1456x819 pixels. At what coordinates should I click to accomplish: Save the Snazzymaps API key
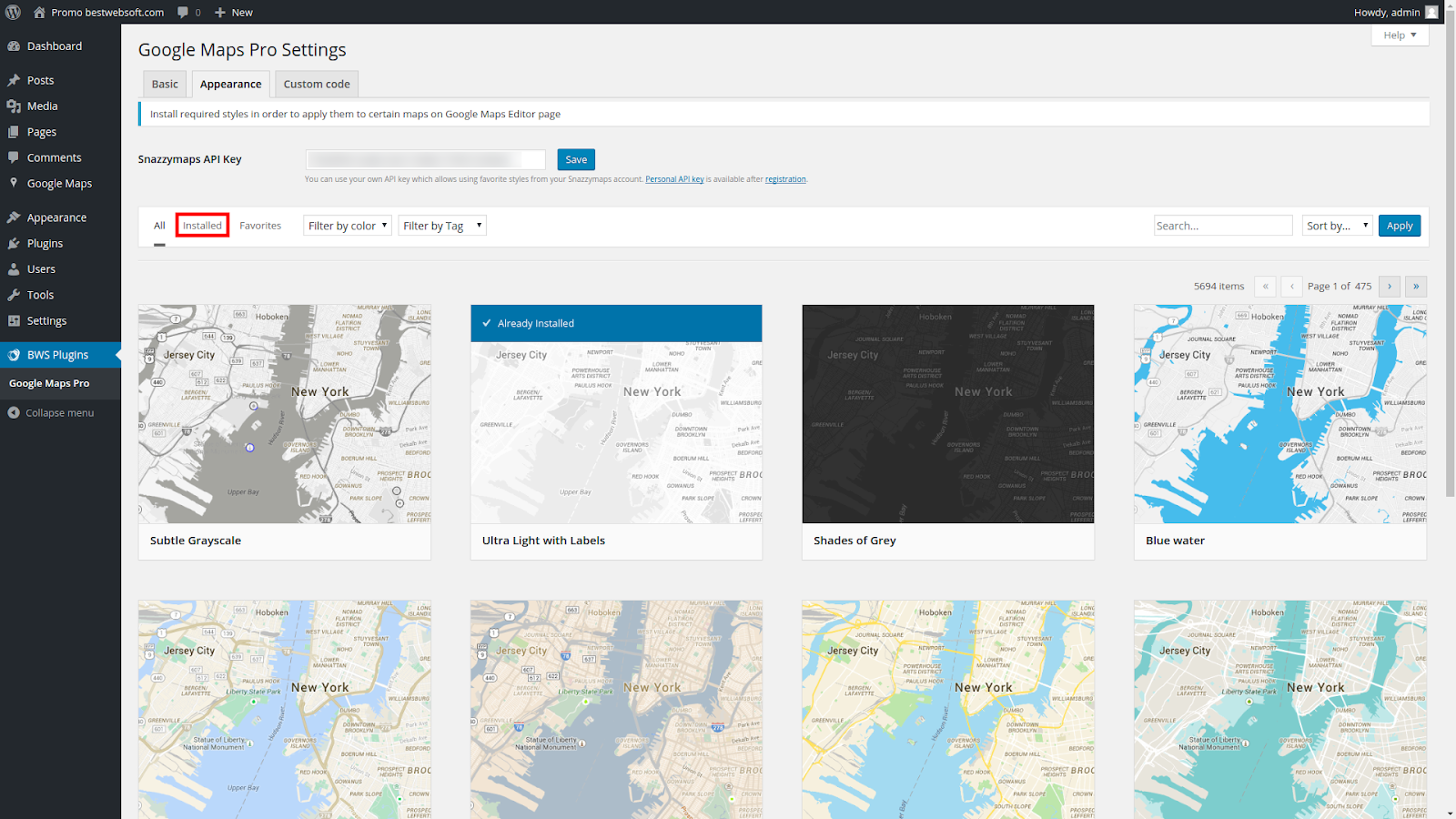click(x=576, y=159)
